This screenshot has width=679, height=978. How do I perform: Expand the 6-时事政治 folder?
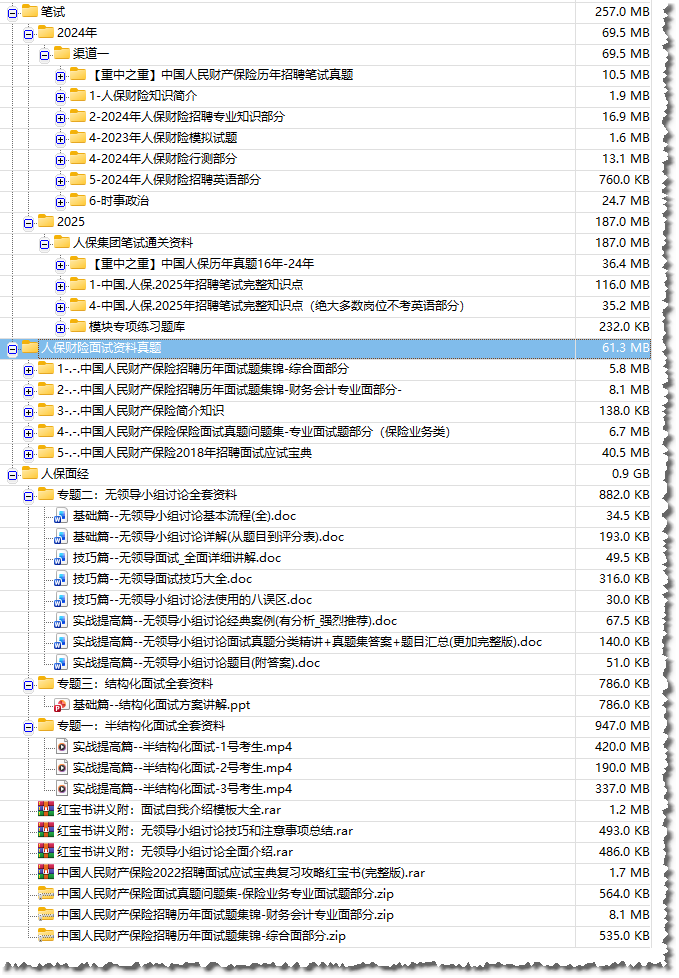coord(60,202)
